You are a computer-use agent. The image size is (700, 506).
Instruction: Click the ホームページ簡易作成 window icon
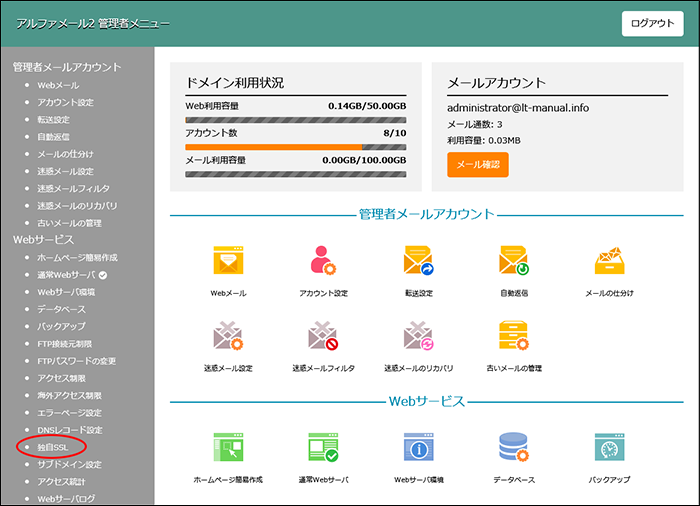pos(228,447)
